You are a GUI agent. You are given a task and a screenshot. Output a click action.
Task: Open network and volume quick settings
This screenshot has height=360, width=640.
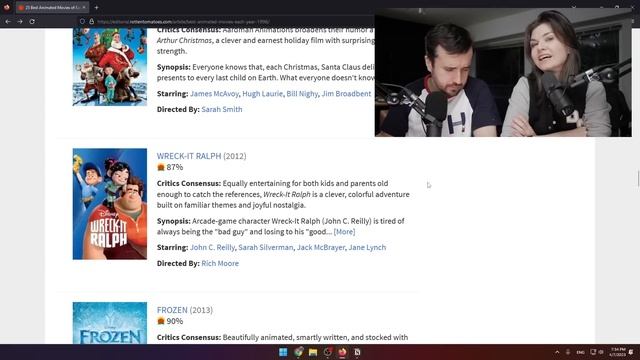point(597,352)
